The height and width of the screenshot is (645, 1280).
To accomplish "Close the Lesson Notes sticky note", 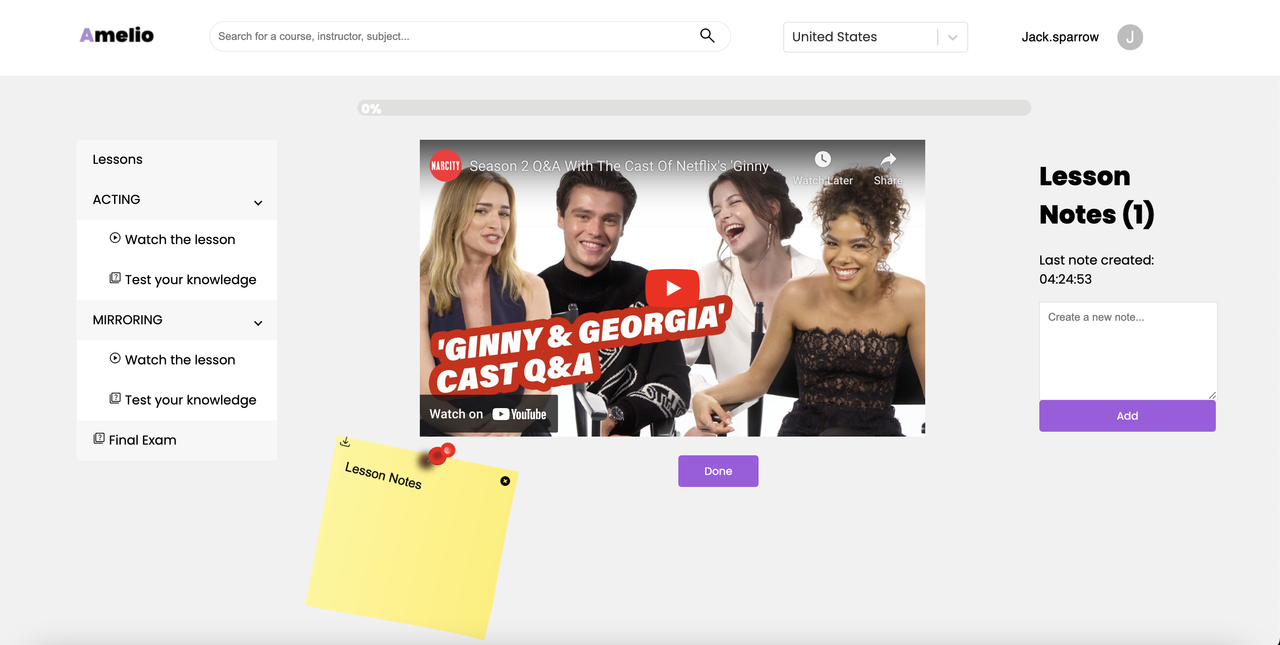I will pos(505,481).
